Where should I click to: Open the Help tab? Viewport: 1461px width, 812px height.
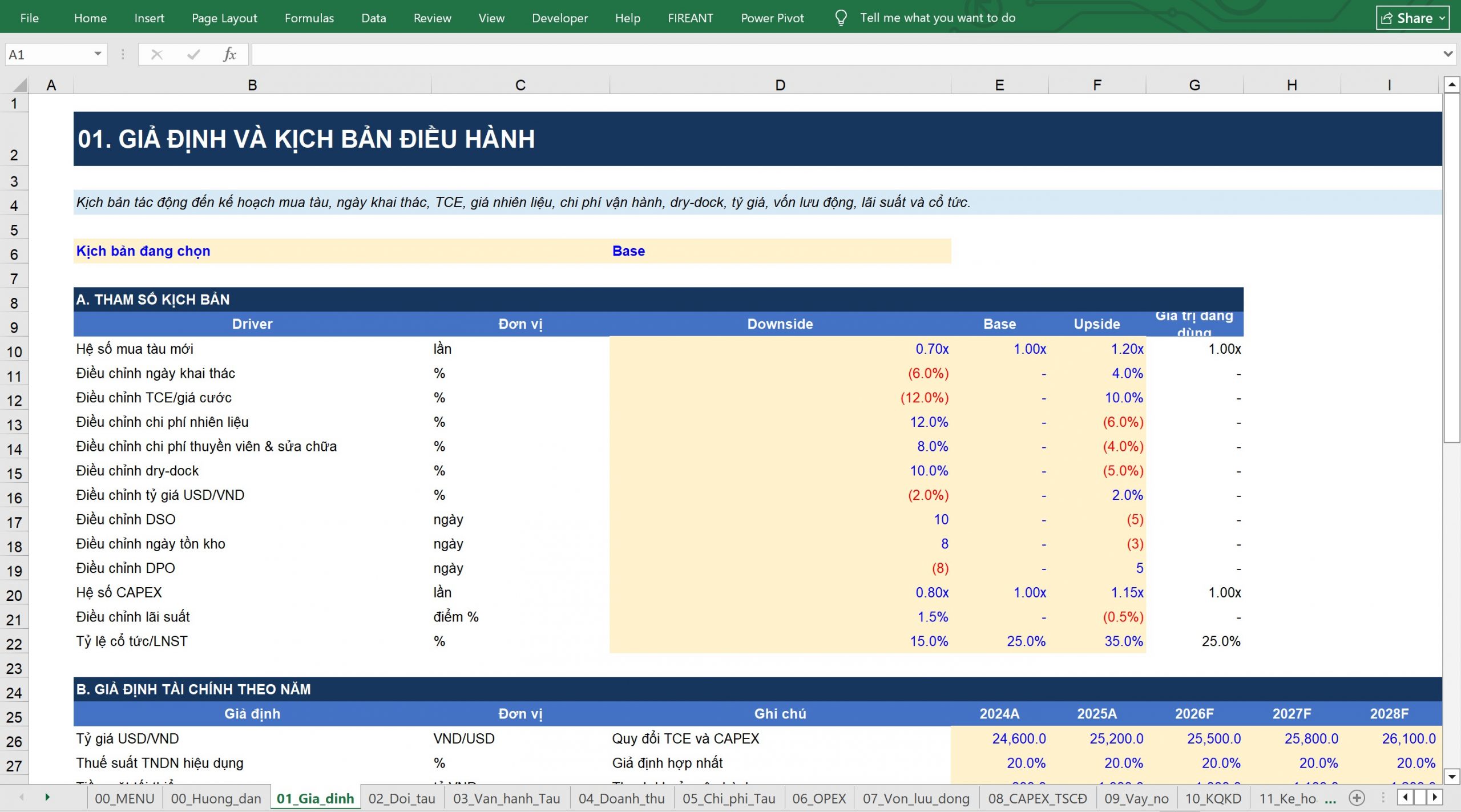(x=628, y=18)
